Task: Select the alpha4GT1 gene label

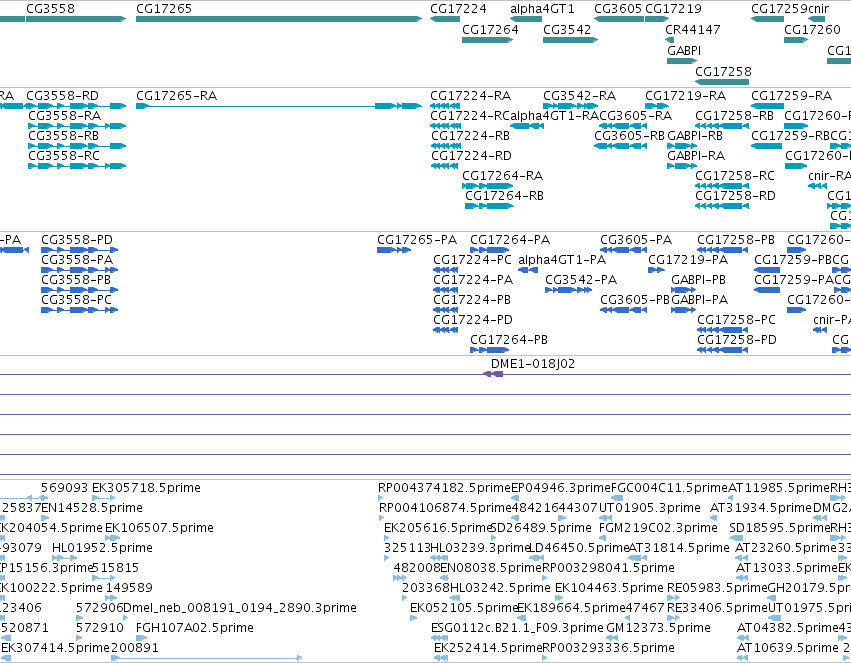Action: click(542, 9)
